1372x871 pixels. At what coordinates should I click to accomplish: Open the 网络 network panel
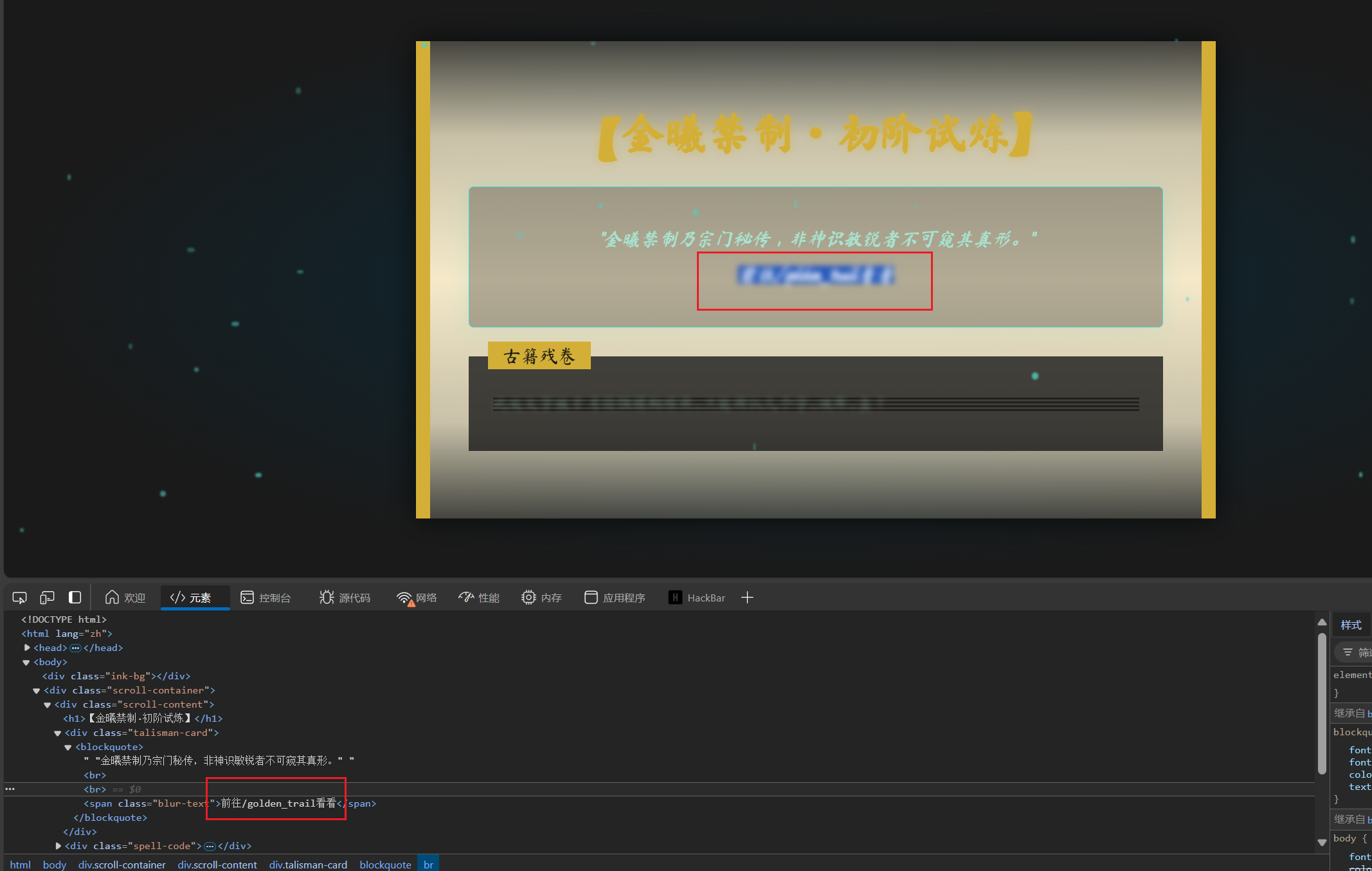point(417,598)
